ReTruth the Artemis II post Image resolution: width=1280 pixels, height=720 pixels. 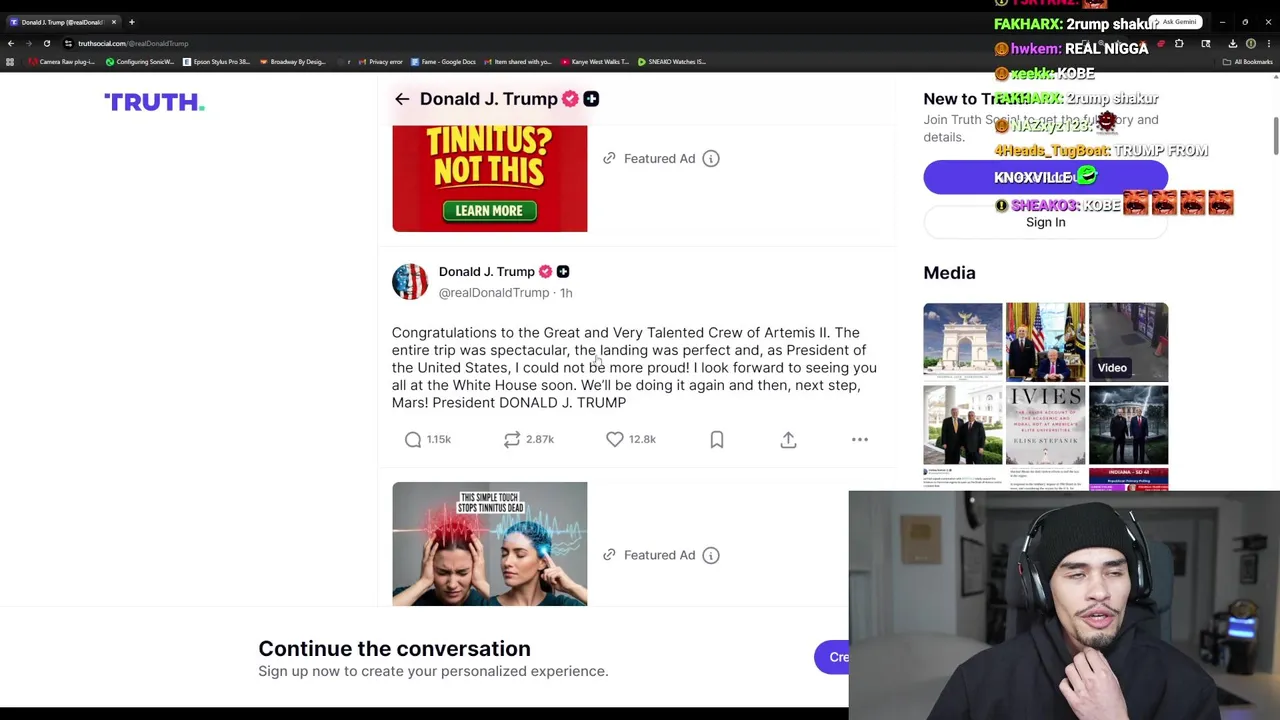click(528, 439)
